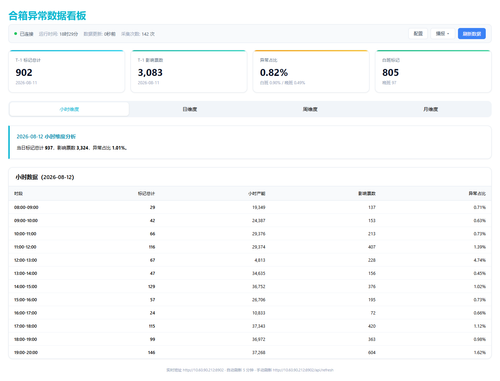Screen dimensions: 500x381
Task: Select the 11:00-12:00 row time cell
Action: (x=25, y=247)
